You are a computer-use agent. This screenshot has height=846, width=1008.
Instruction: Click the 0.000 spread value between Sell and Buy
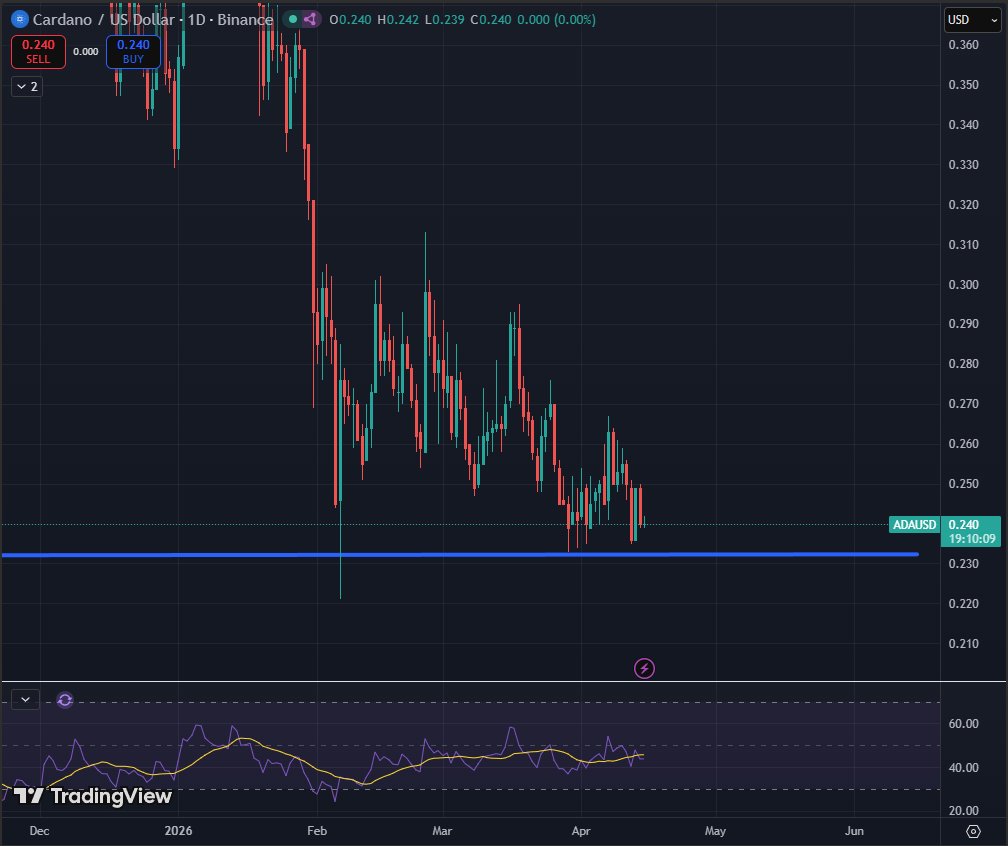click(86, 51)
